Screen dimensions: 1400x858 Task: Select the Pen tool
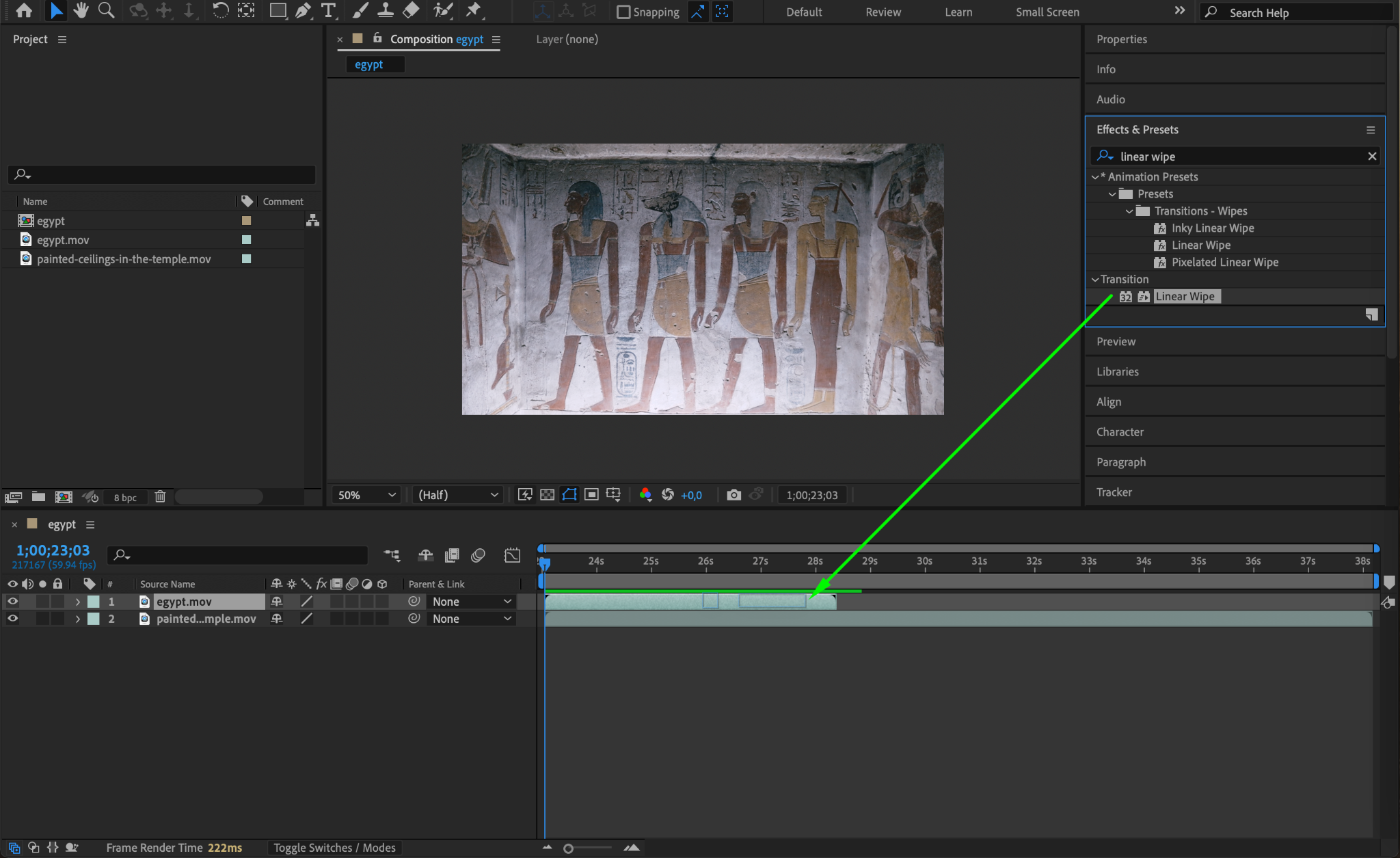point(303,10)
